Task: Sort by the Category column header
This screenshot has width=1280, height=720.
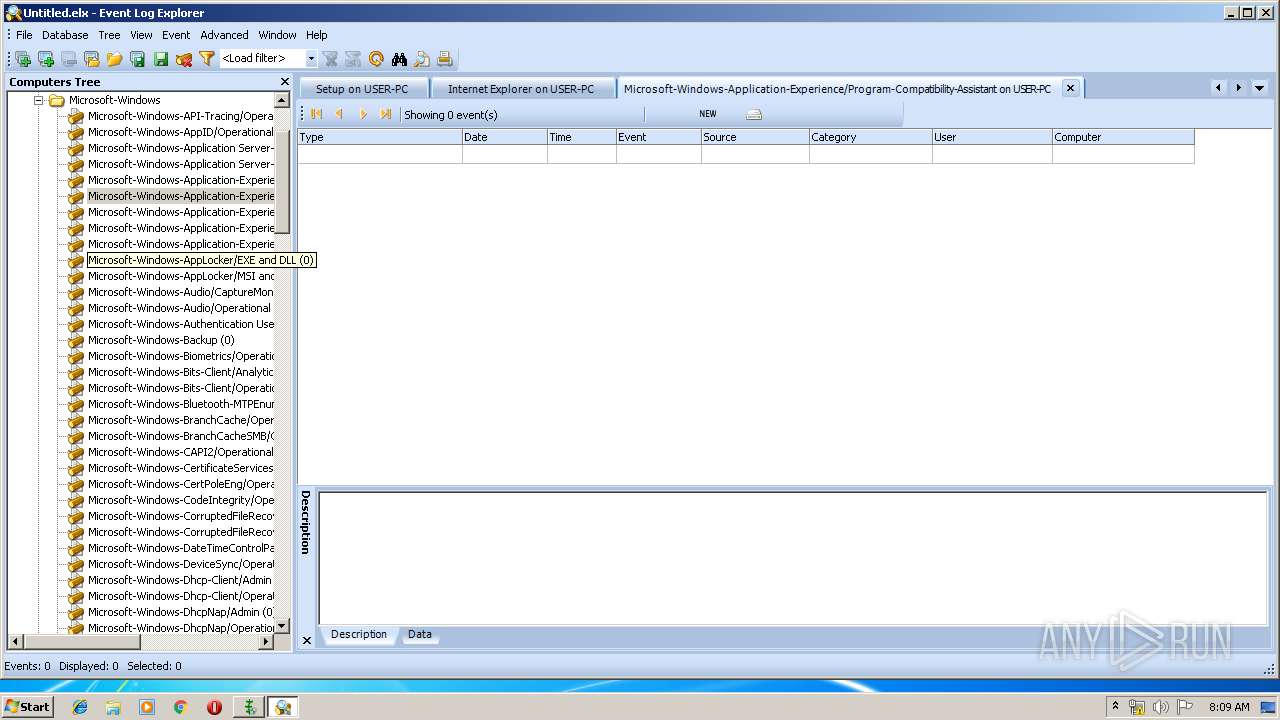Action: (871, 137)
